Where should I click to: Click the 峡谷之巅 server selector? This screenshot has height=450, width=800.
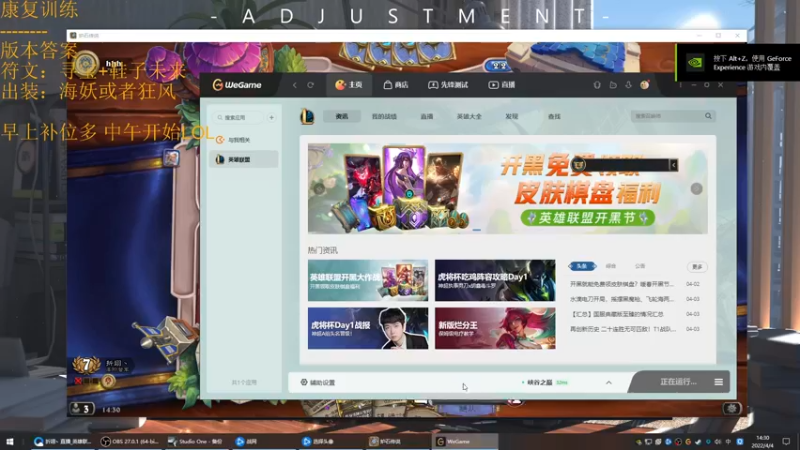544,382
